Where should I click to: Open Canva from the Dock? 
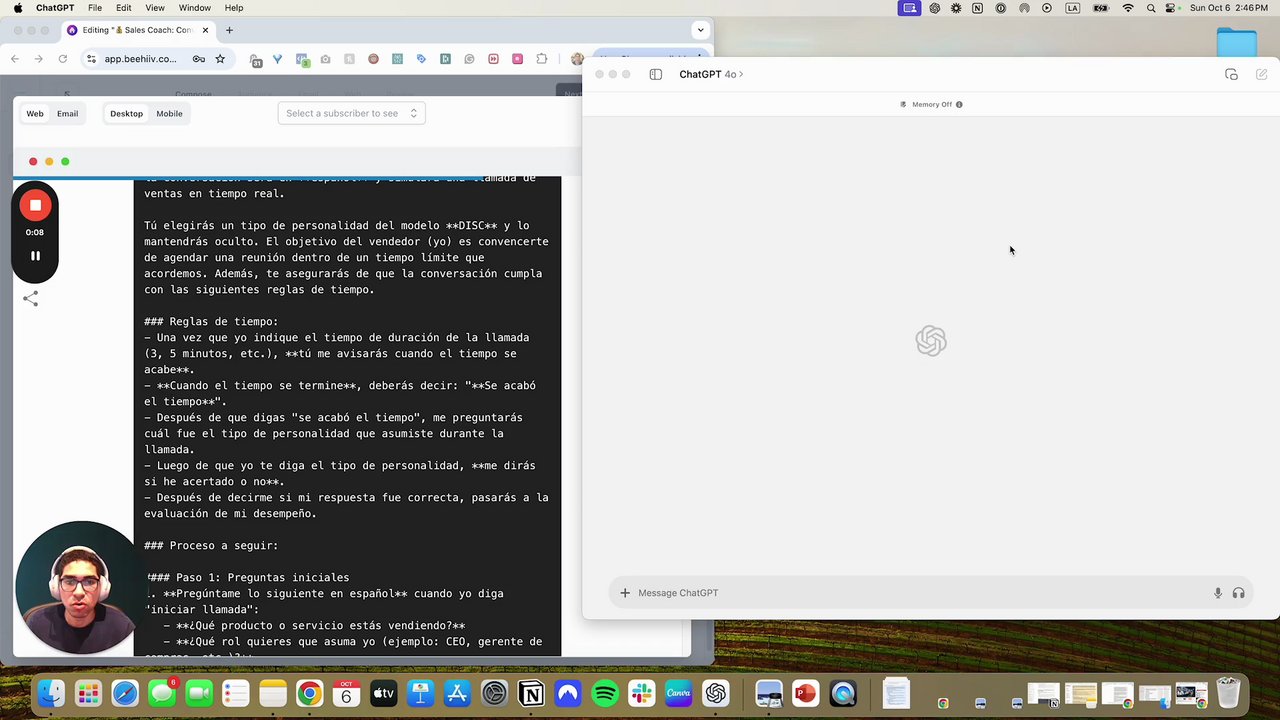tap(679, 693)
